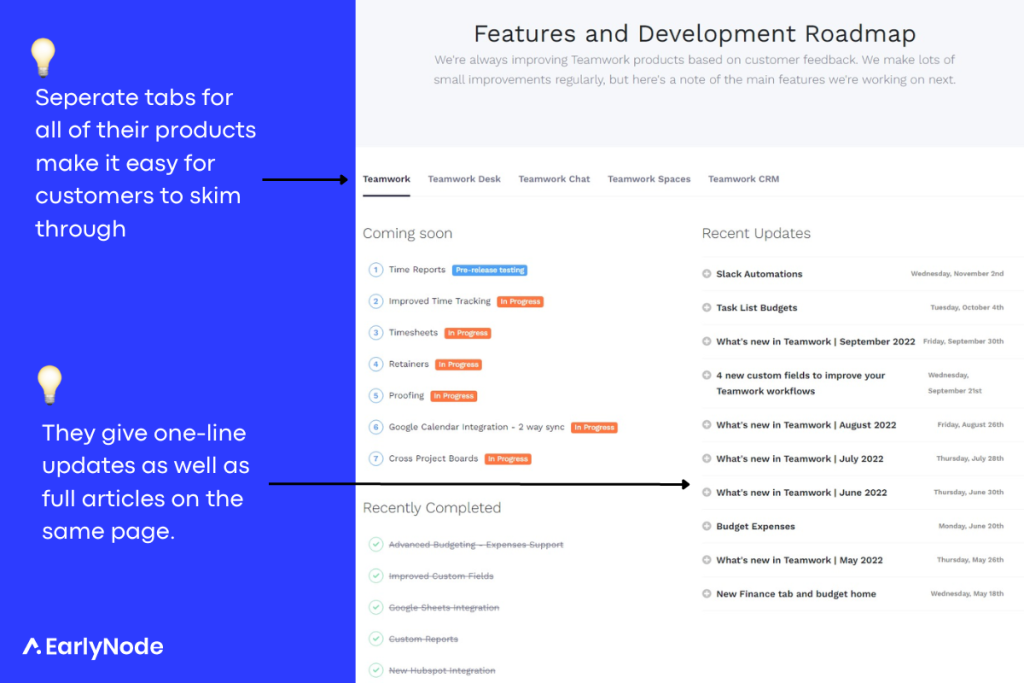Click the Wednesday, November 2nd date

pos(957,274)
